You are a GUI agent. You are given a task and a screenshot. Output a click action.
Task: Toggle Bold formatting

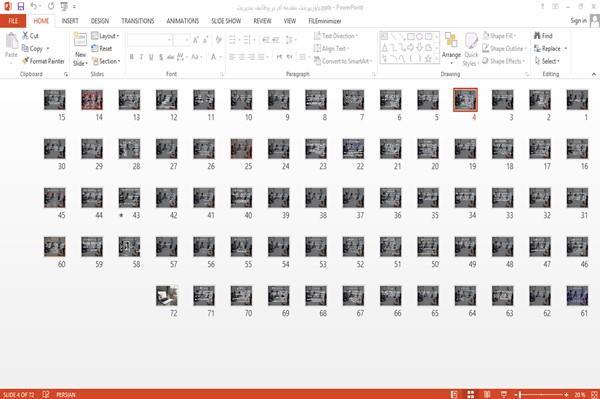(x=132, y=57)
